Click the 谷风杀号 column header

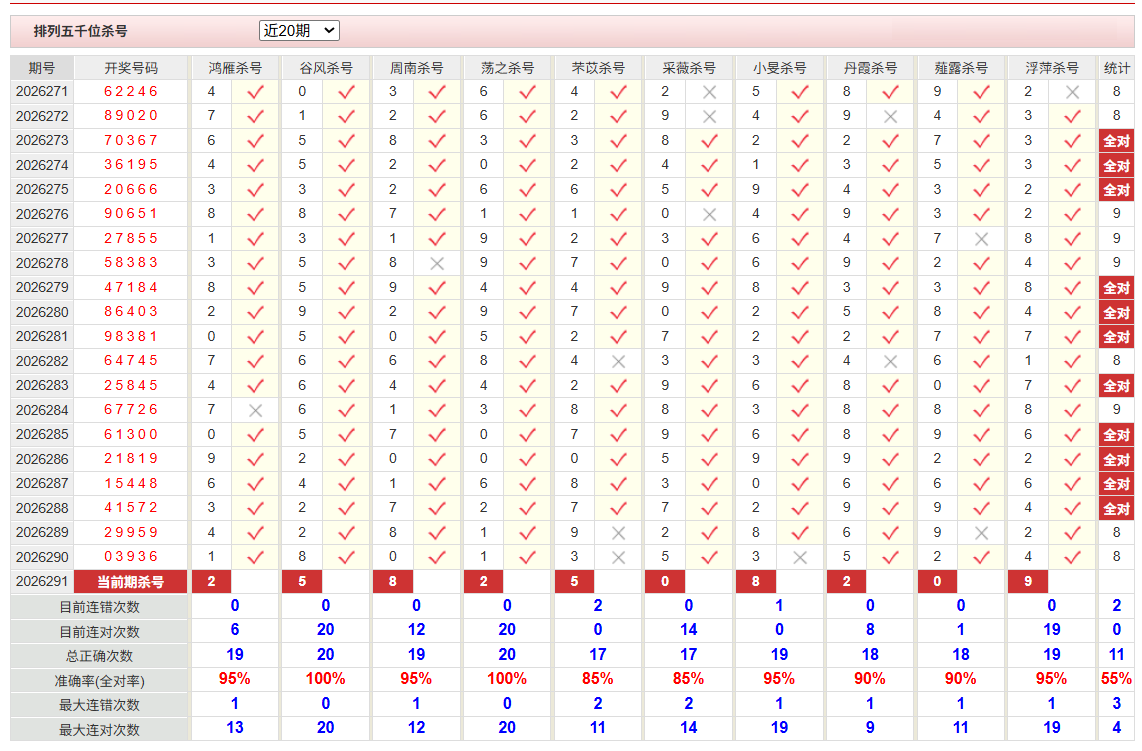pyautogui.click(x=326, y=68)
